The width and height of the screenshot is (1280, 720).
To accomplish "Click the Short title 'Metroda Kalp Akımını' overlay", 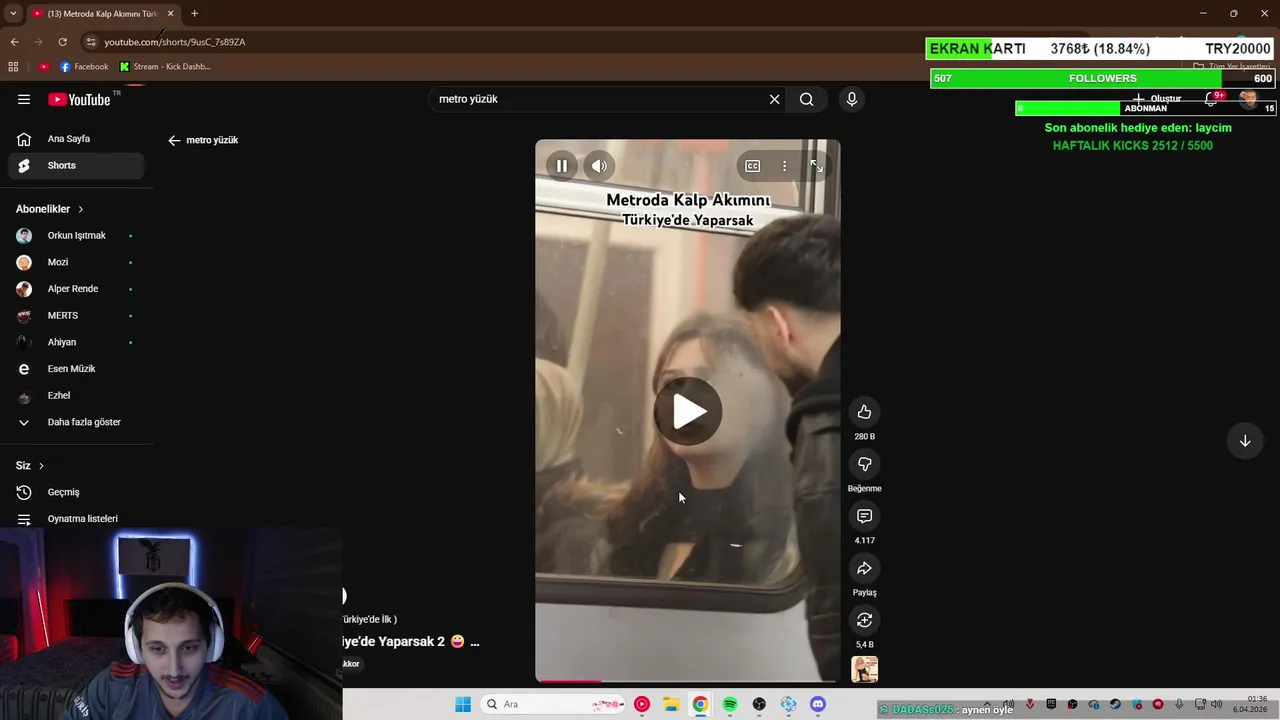I will [x=688, y=209].
